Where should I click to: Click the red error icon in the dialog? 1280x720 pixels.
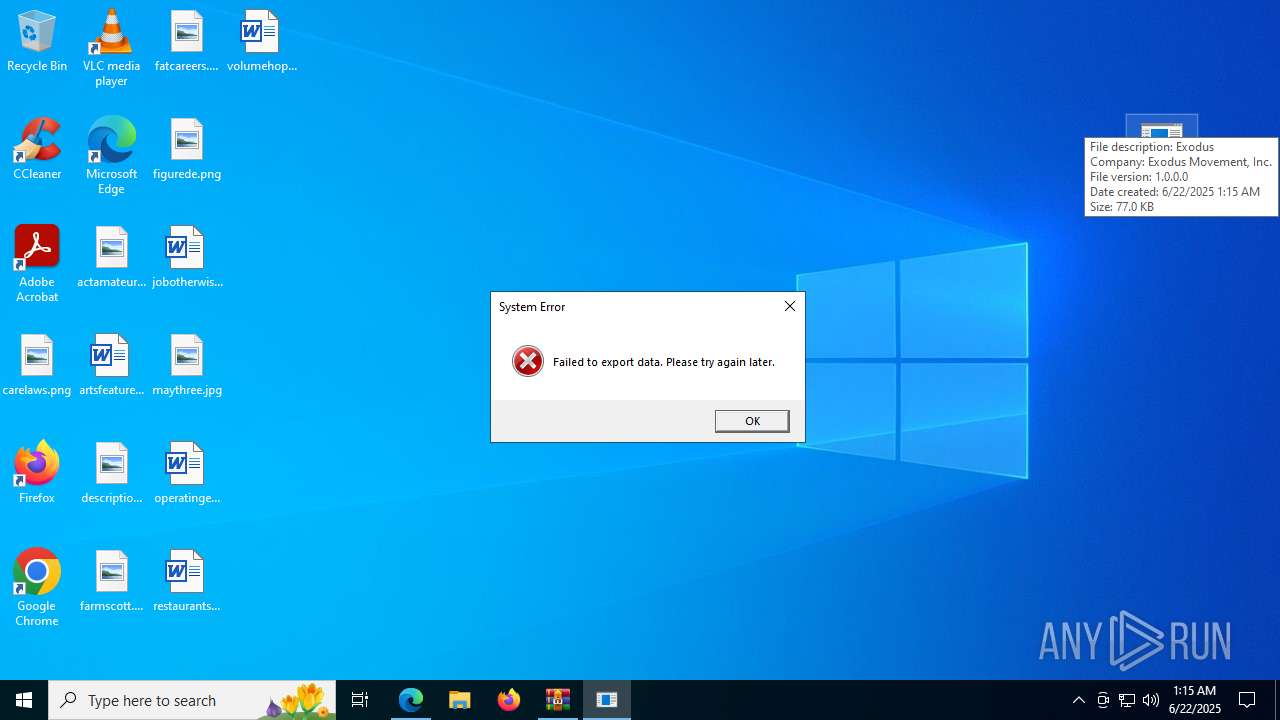pos(528,361)
